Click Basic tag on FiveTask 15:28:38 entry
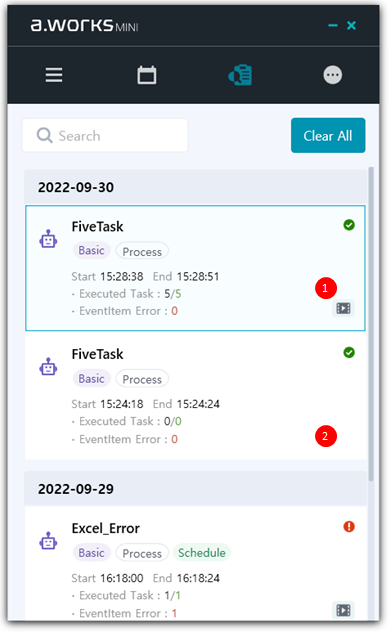The image size is (390, 632). pyautogui.click(x=91, y=251)
